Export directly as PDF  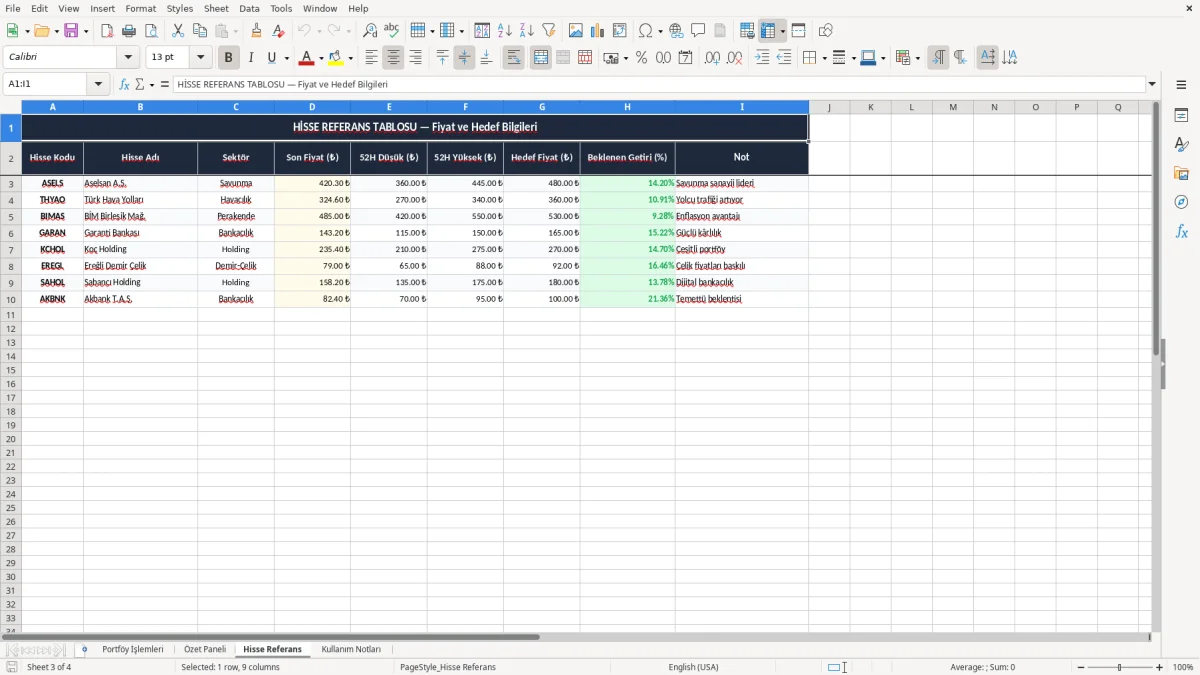point(107,31)
